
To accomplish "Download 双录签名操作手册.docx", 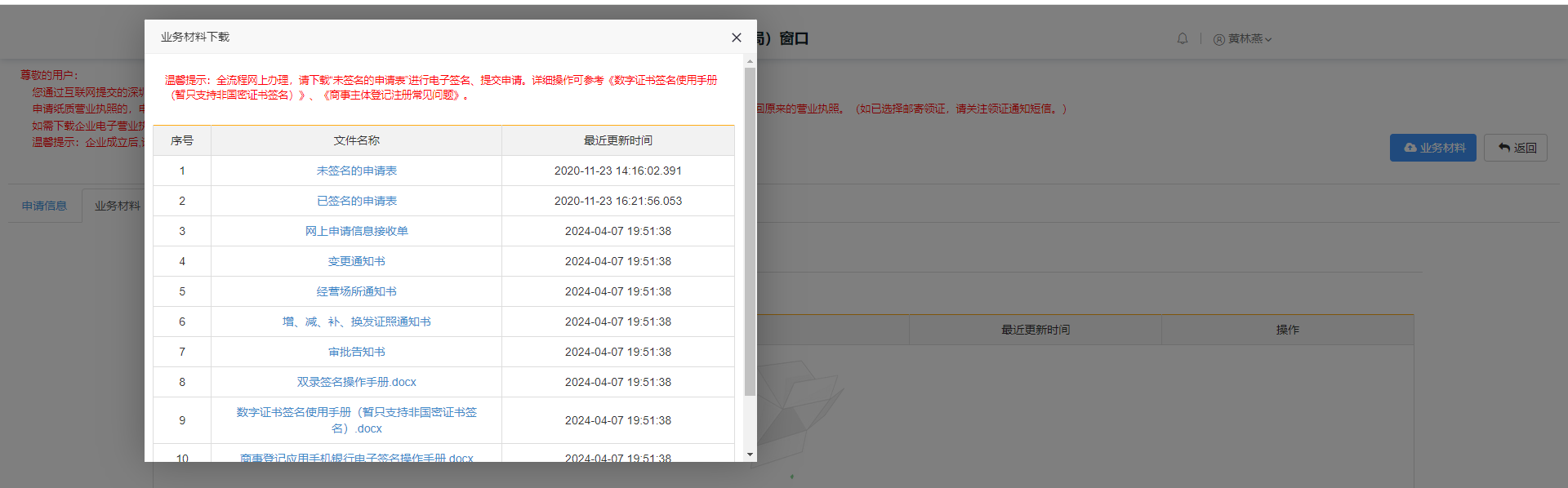I will [356, 382].
